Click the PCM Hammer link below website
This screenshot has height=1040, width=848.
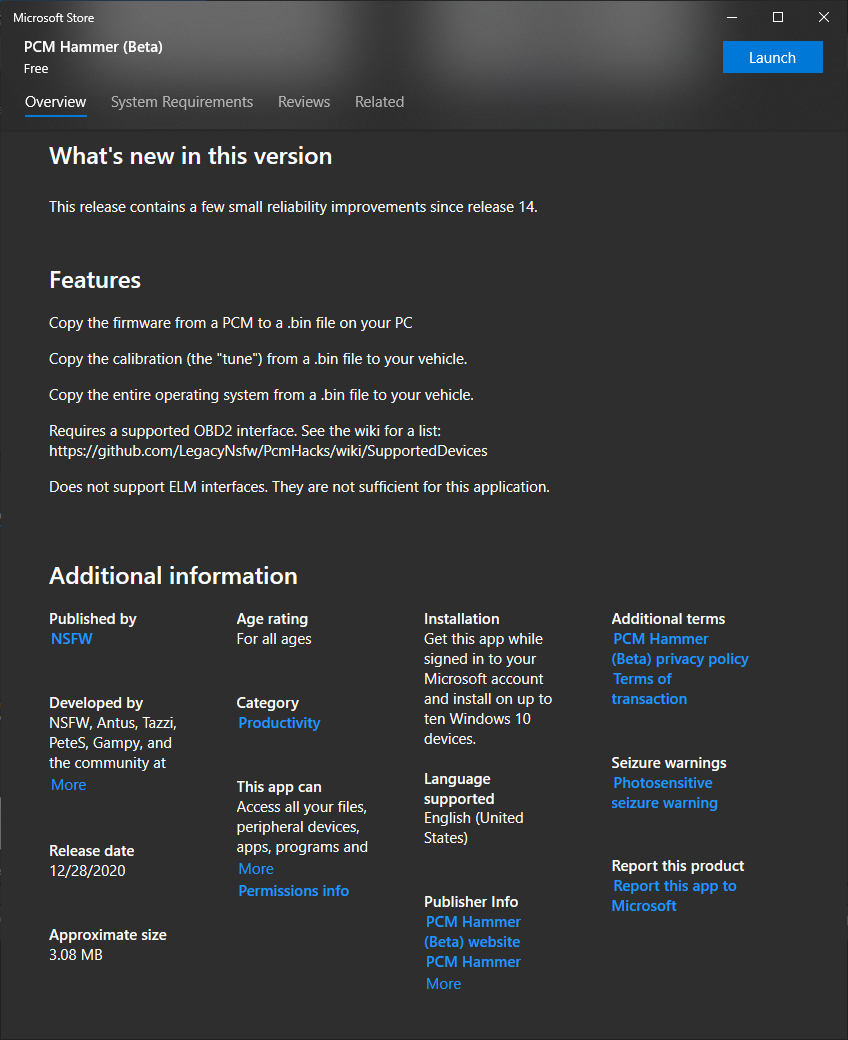coord(473,961)
